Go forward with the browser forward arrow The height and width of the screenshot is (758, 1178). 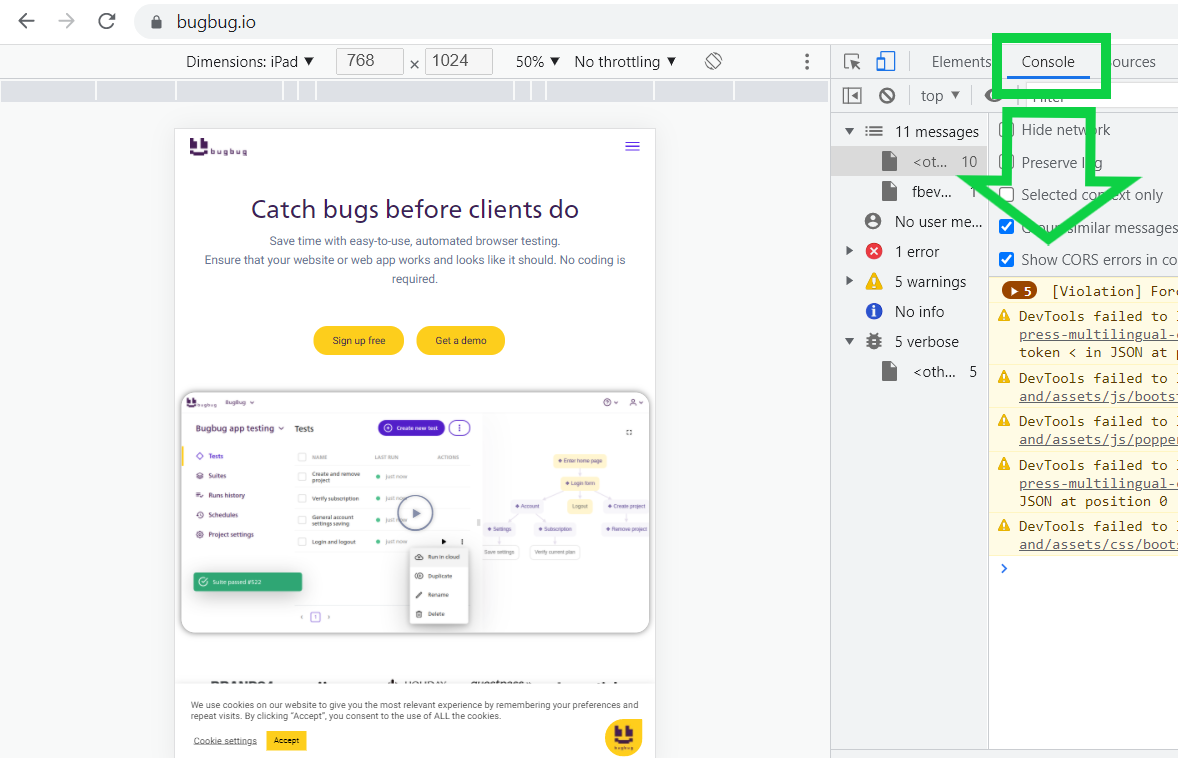click(66, 21)
